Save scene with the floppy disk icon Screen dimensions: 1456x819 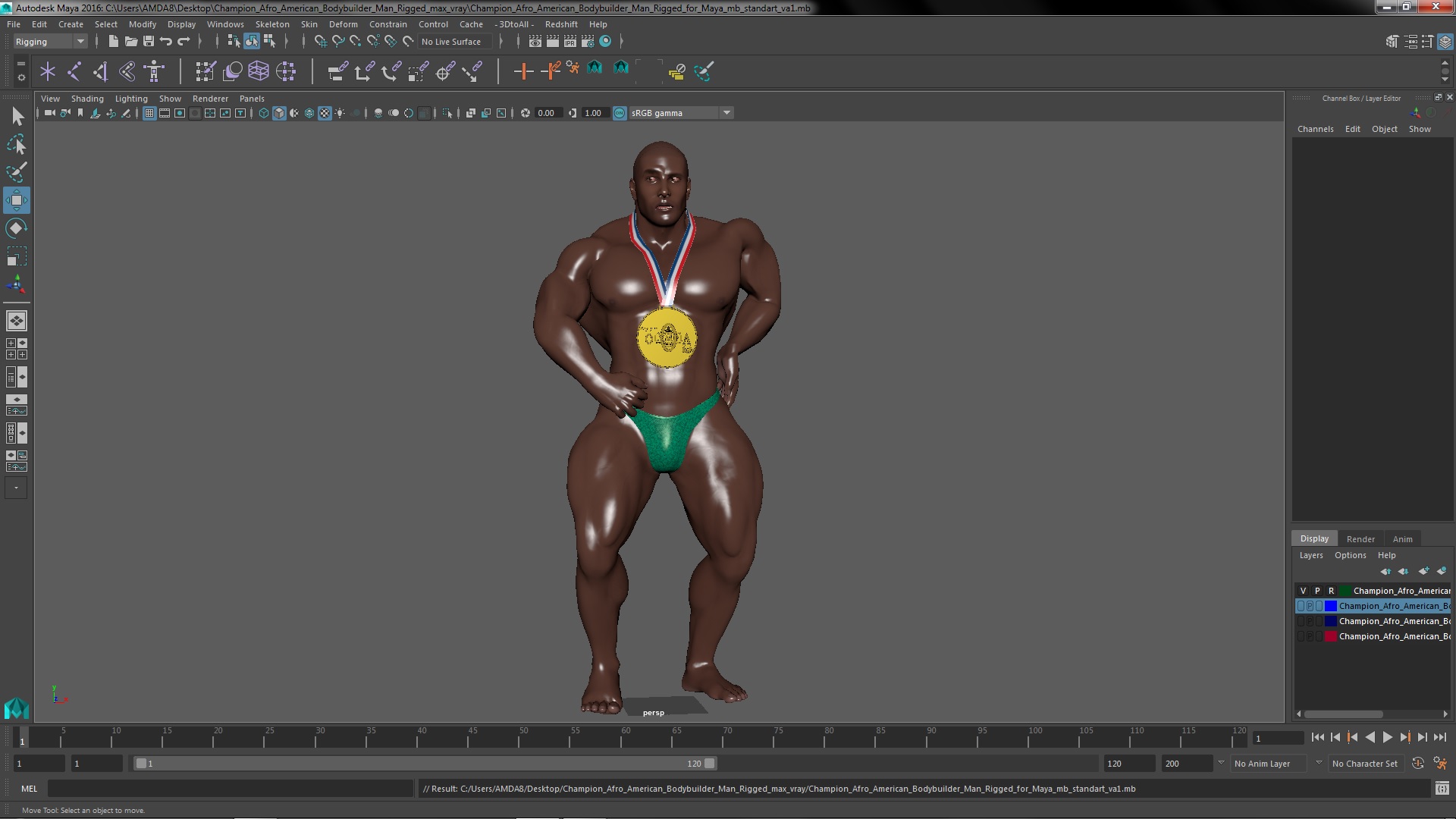(149, 42)
